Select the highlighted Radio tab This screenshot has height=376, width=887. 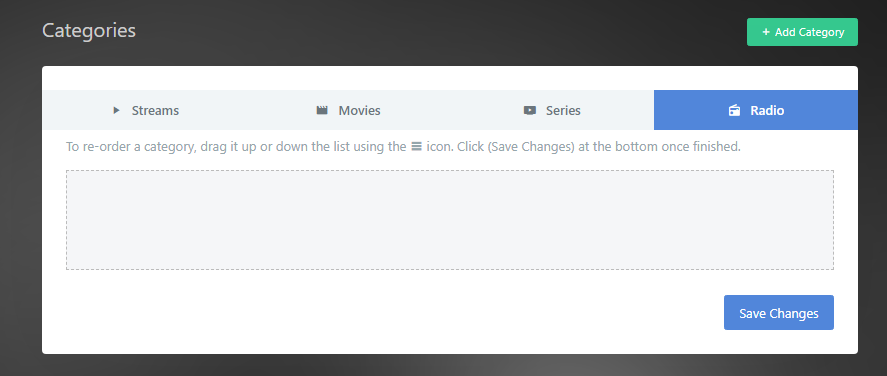pyautogui.click(x=756, y=110)
